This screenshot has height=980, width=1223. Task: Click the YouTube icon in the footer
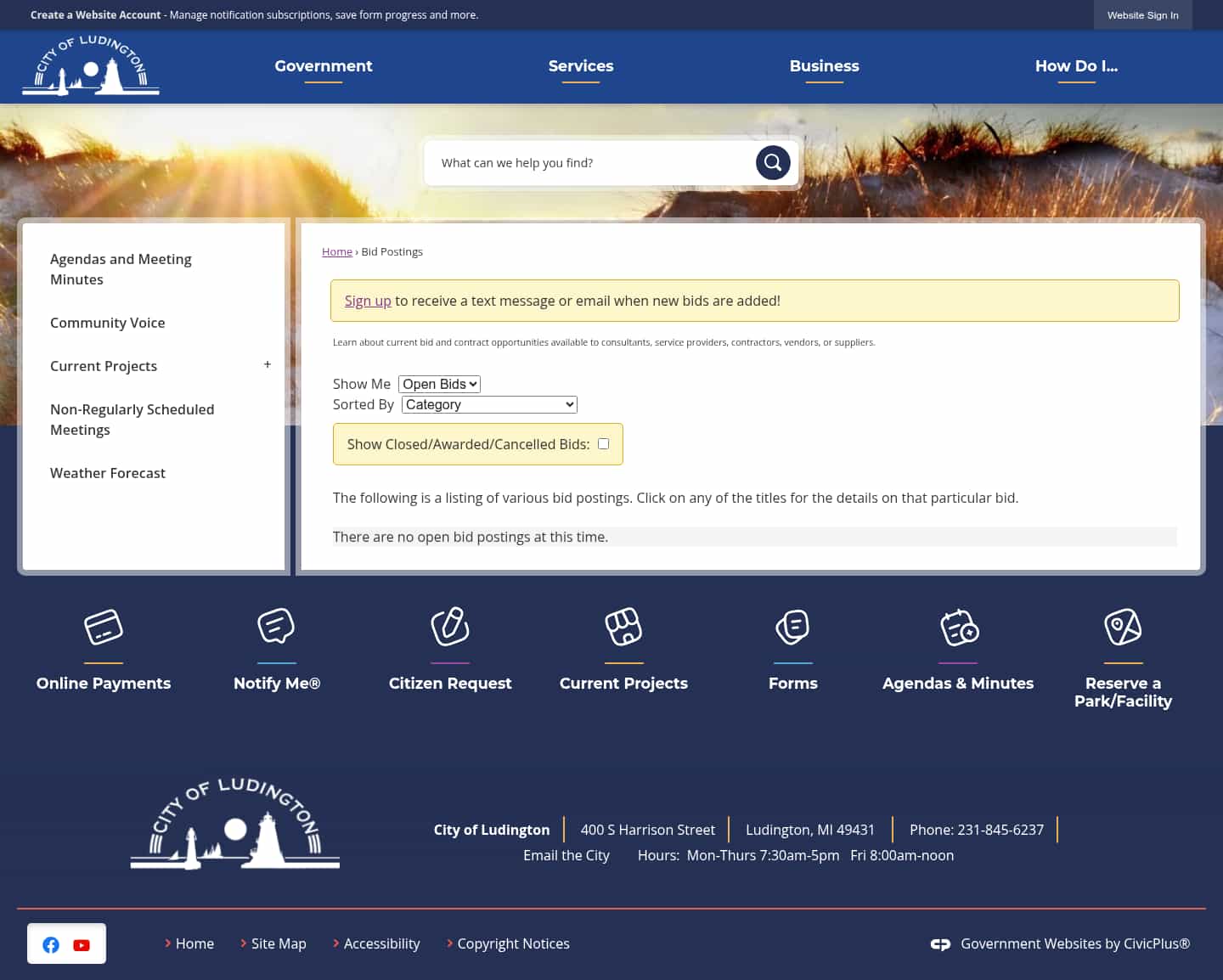pos(82,944)
